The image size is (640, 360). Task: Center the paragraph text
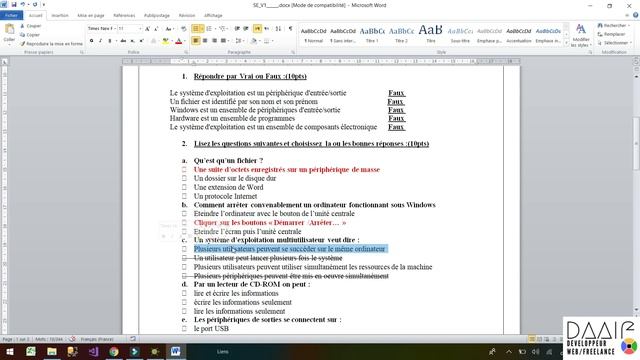tap(205, 41)
